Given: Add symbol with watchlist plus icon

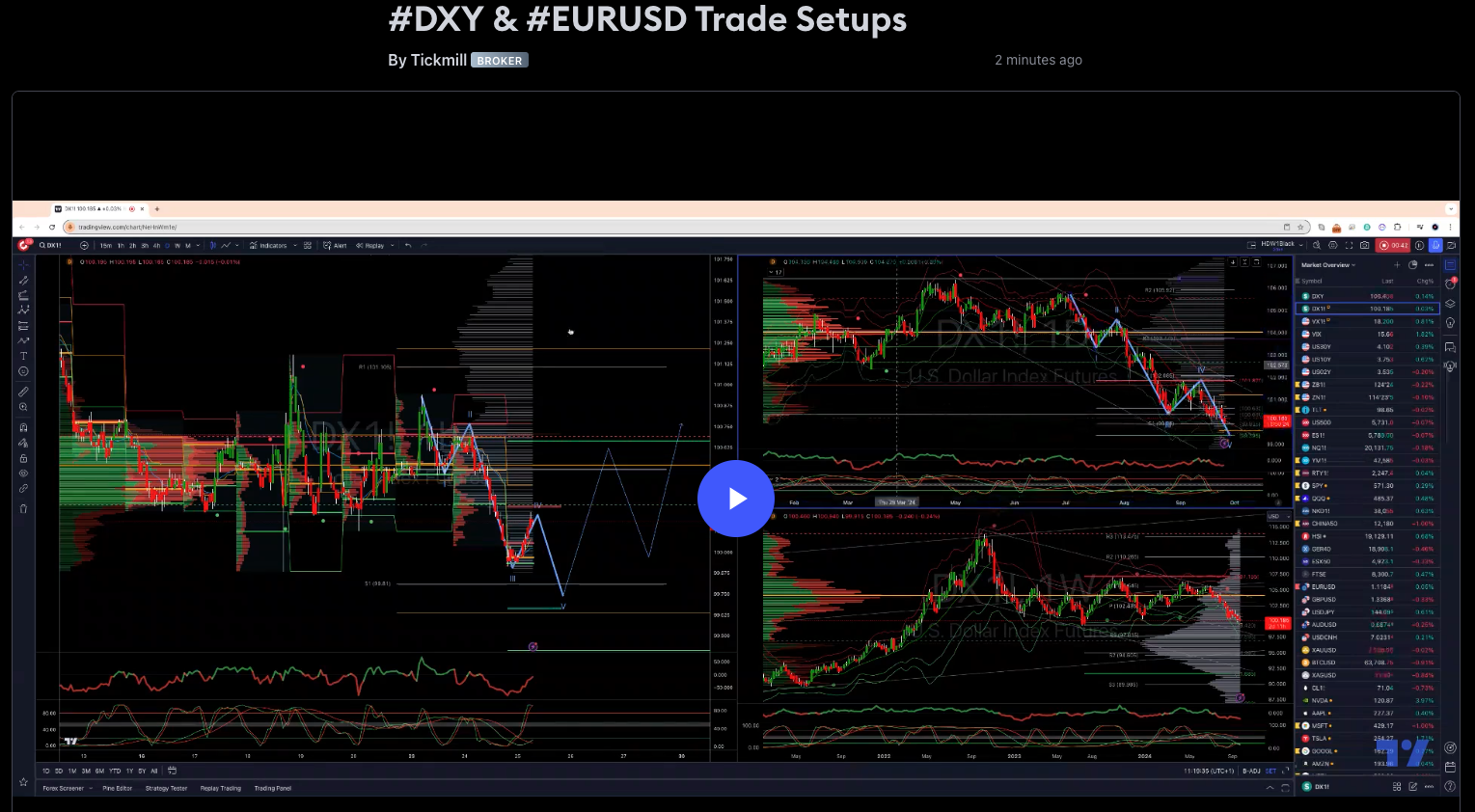Looking at the screenshot, I should point(1397,265).
